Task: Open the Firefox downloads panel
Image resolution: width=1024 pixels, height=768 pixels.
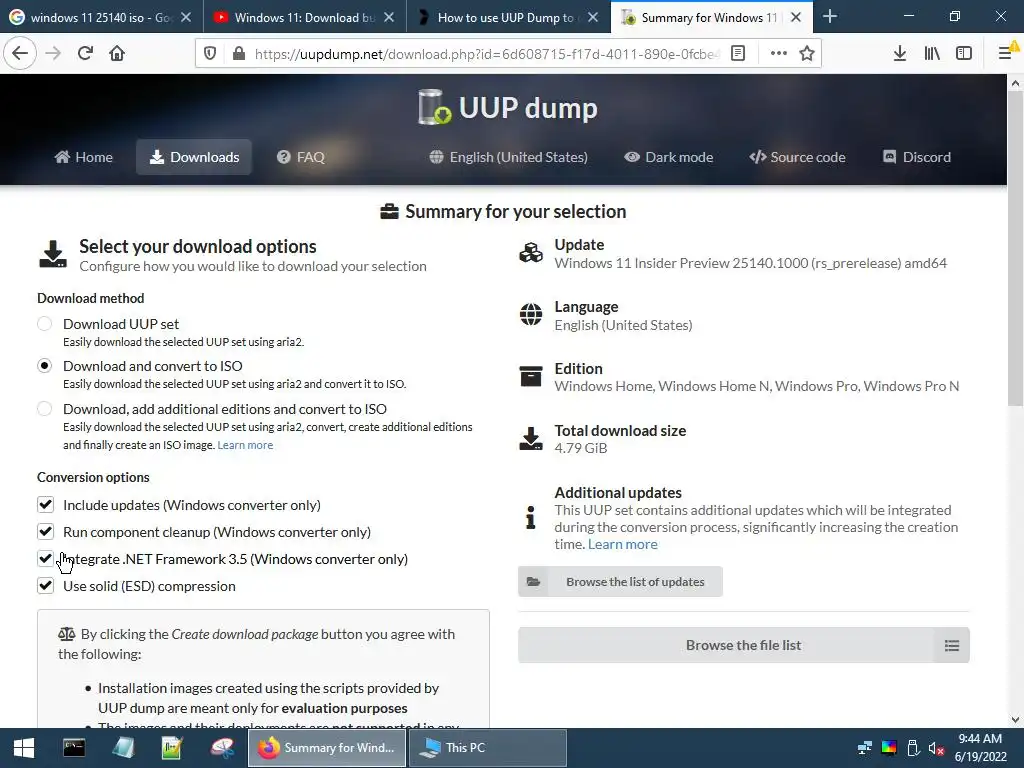Action: coord(900,54)
